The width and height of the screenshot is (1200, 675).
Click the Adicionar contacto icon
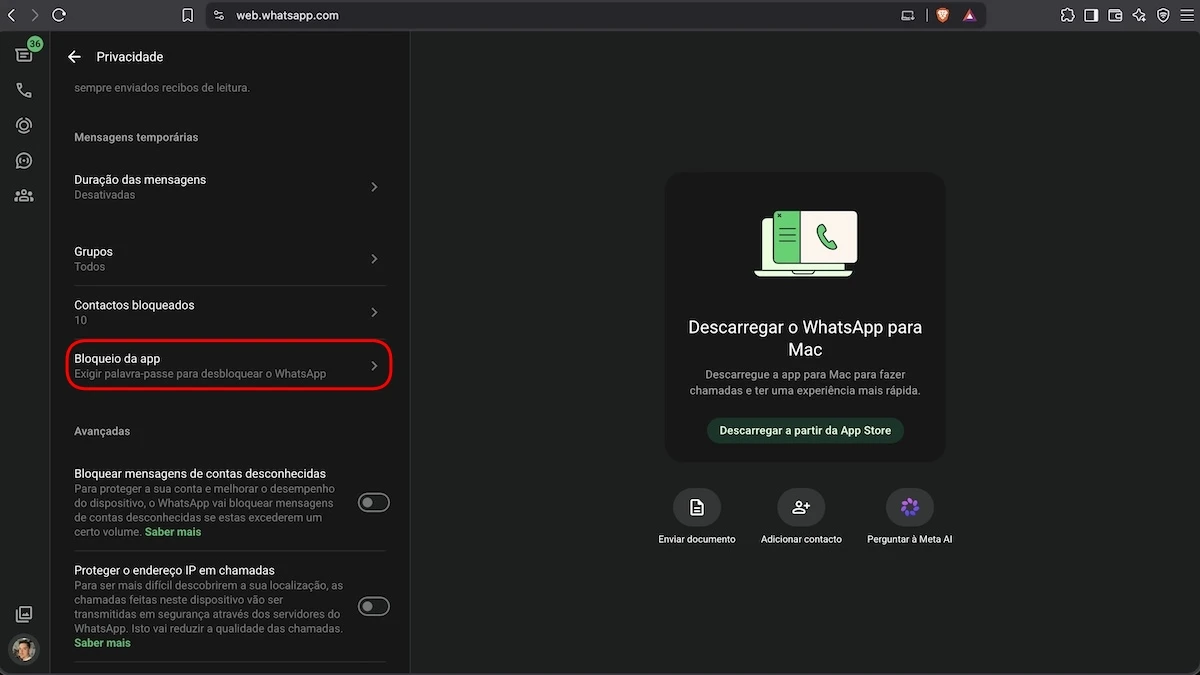pyautogui.click(x=801, y=508)
